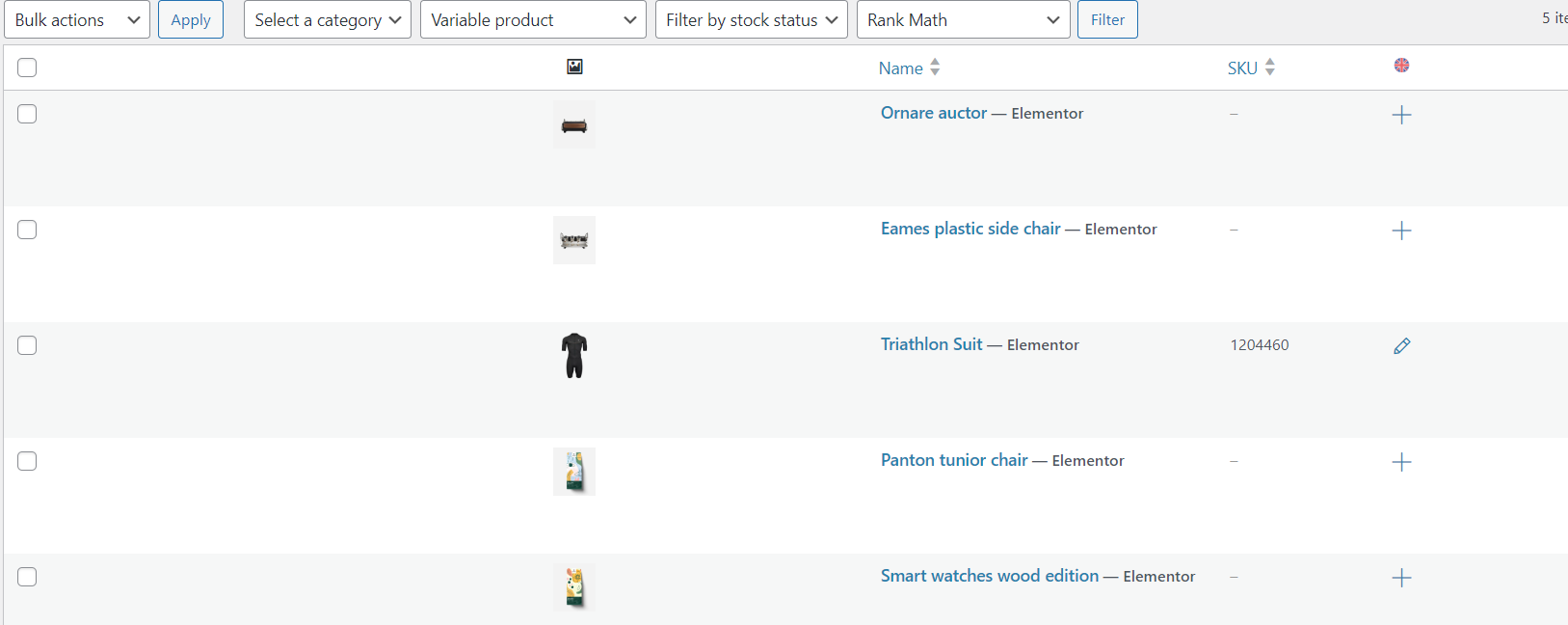Add translation for Smart watches wood edition
This screenshot has width=1568, height=625.
click(1401, 578)
